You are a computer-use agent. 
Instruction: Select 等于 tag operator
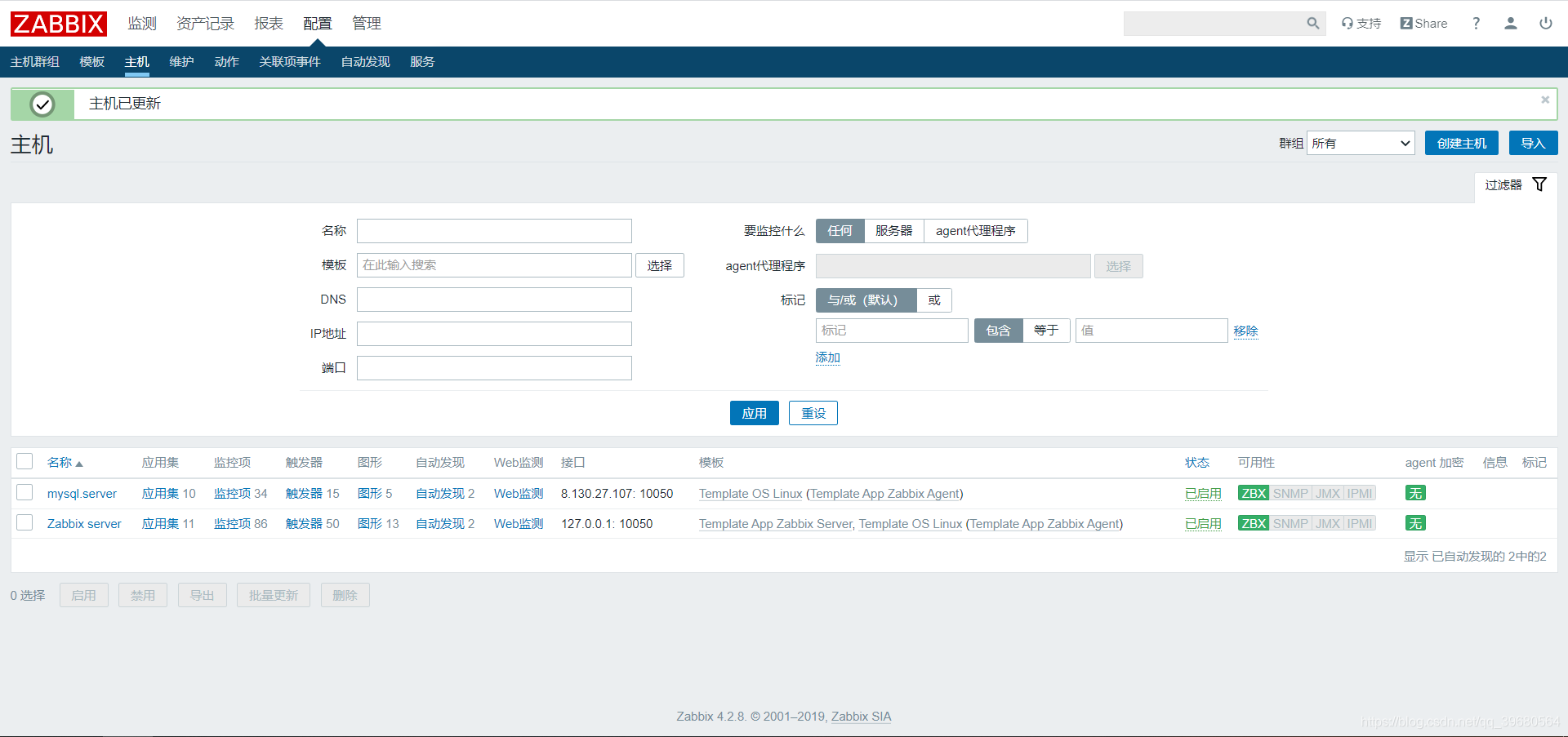coord(1045,331)
